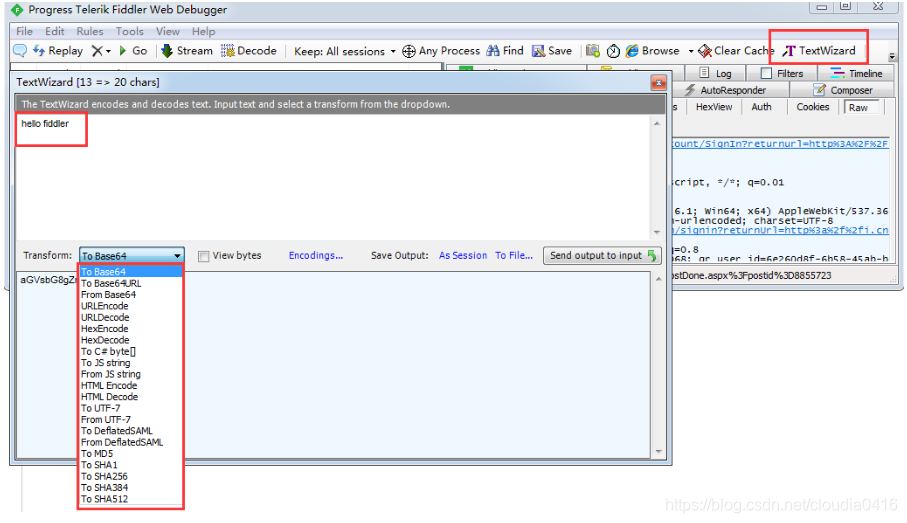907x523 pixels.
Task: Click the To File... link
Action: (x=514, y=256)
